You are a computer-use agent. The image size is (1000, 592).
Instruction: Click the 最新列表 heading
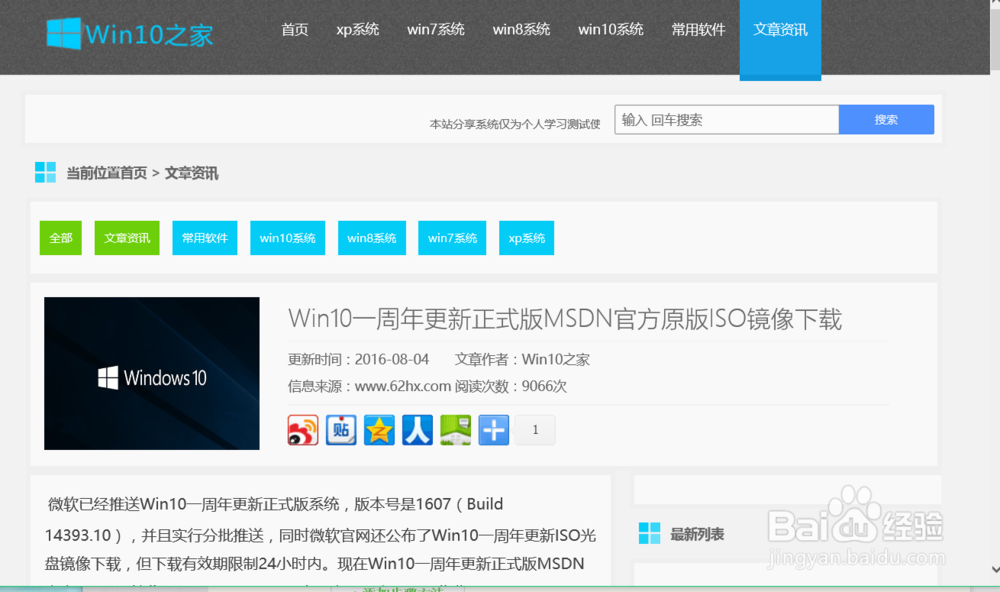tap(697, 534)
